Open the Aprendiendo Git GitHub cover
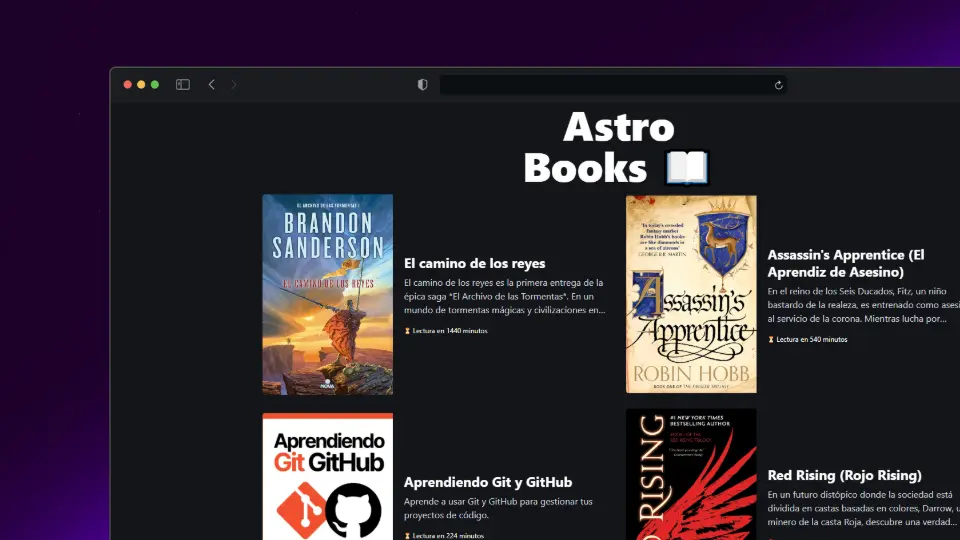The height and width of the screenshot is (540, 960). [x=328, y=476]
